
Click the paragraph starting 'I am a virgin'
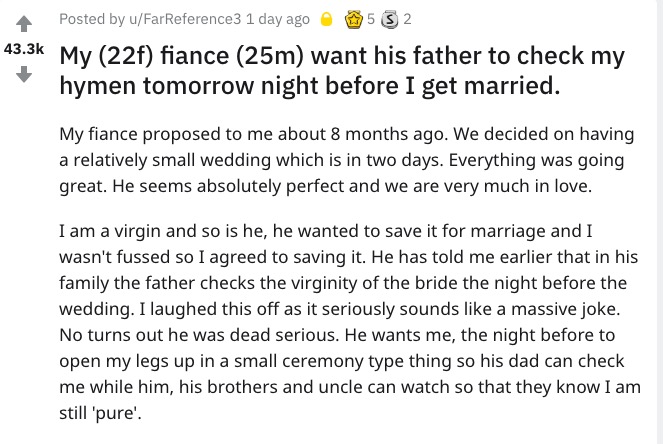350,322
